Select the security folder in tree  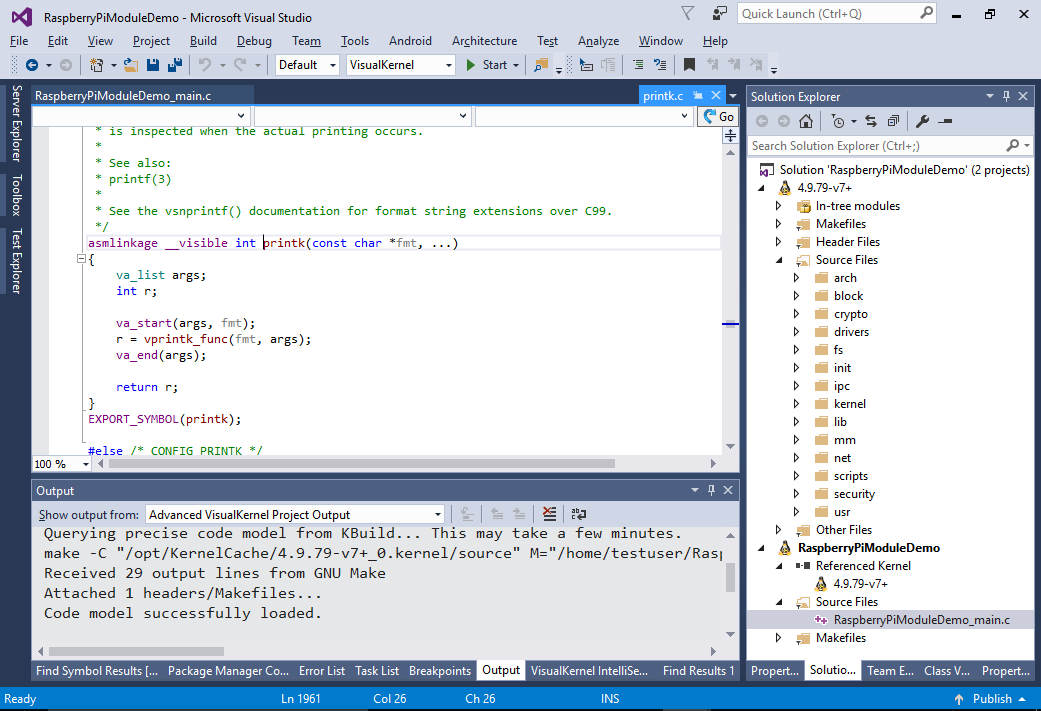click(854, 494)
